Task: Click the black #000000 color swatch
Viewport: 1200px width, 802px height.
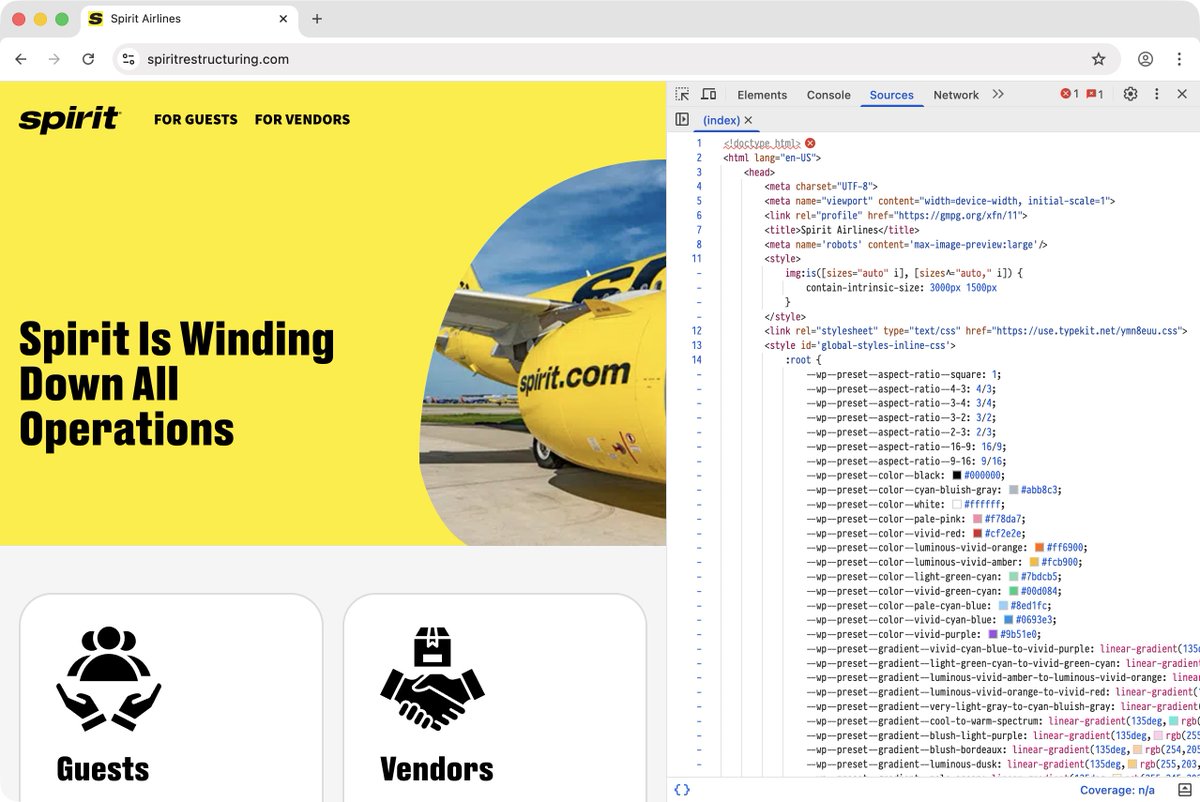Action: point(957,476)
